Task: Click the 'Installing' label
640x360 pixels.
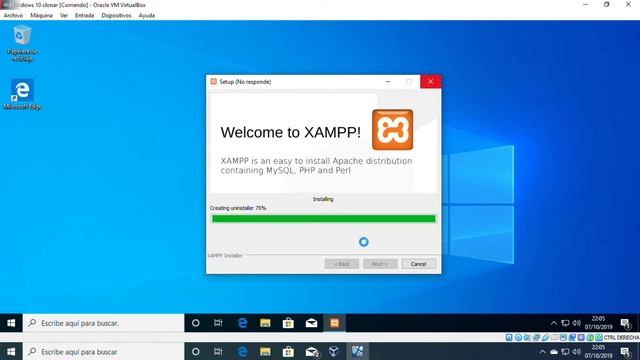Action: coord(323,199)
